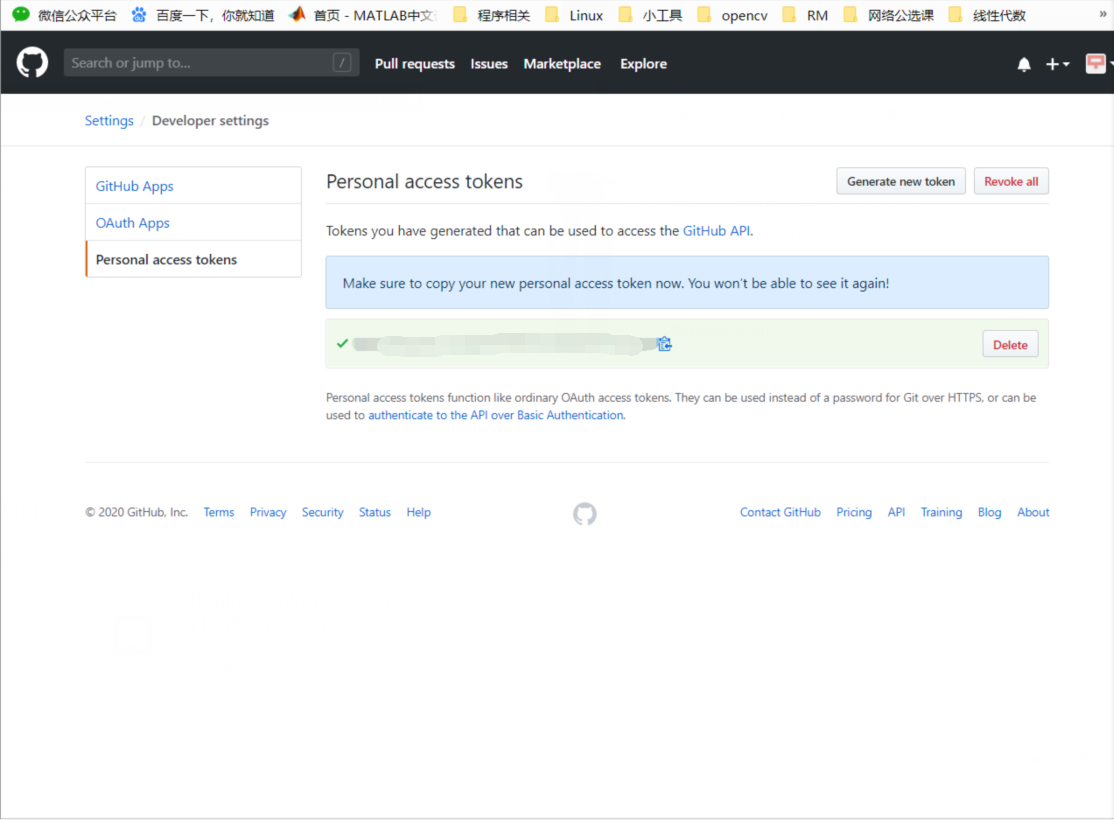Go to Pull requests
The image size is (1114, 820).
click(x=415, y=64)
